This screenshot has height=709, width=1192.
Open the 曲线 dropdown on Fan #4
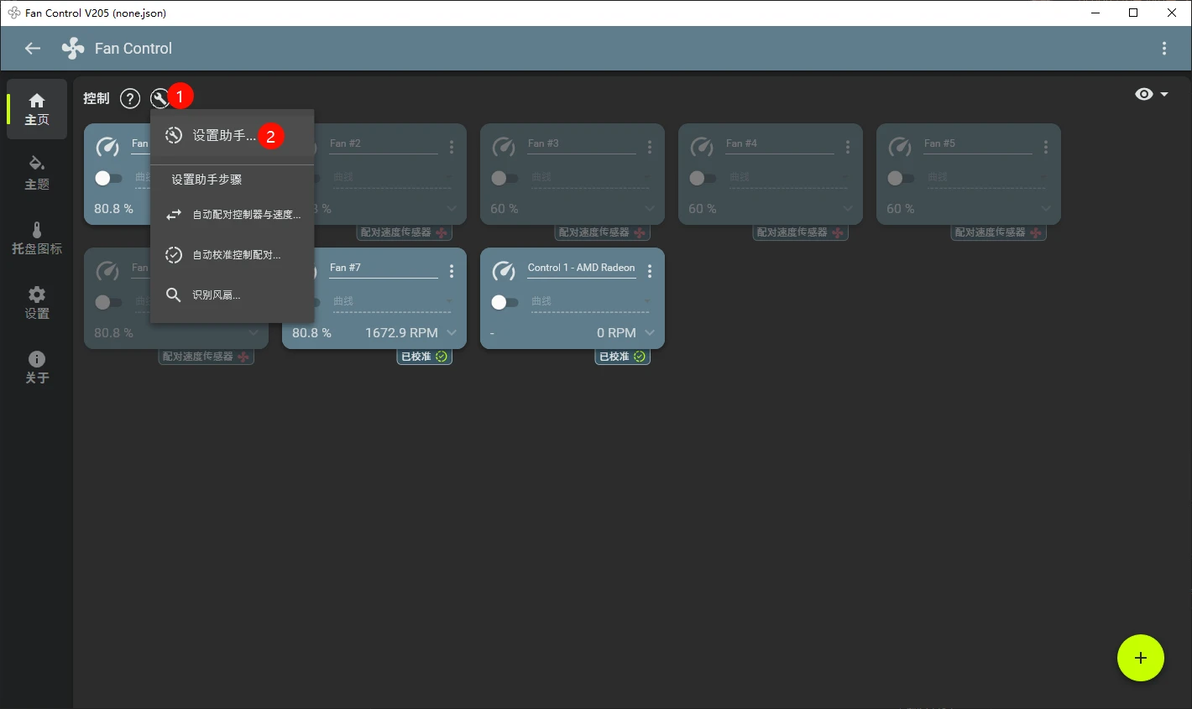(x=788, y=178)
